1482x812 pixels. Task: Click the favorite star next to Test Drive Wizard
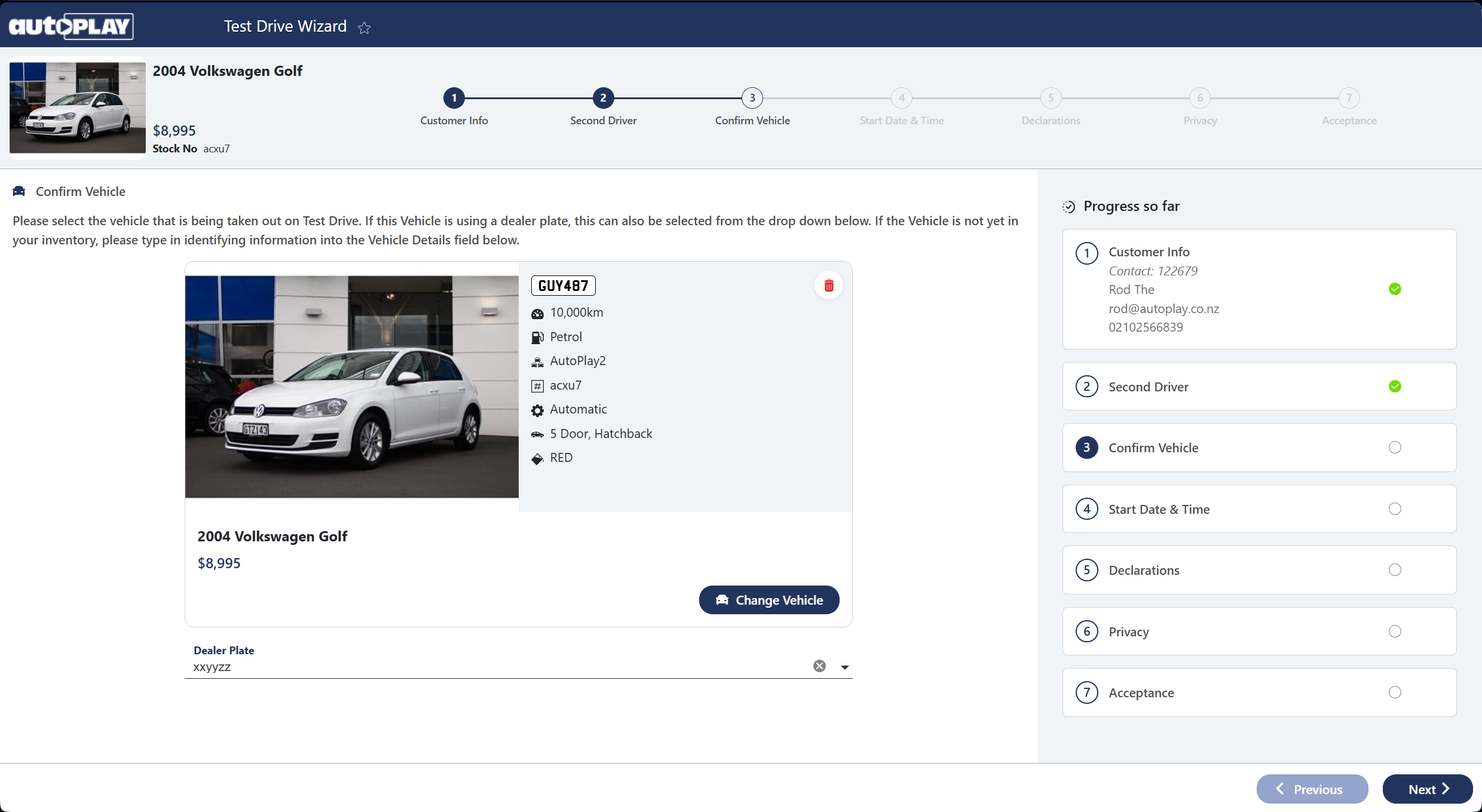click(x=364, y=27)
